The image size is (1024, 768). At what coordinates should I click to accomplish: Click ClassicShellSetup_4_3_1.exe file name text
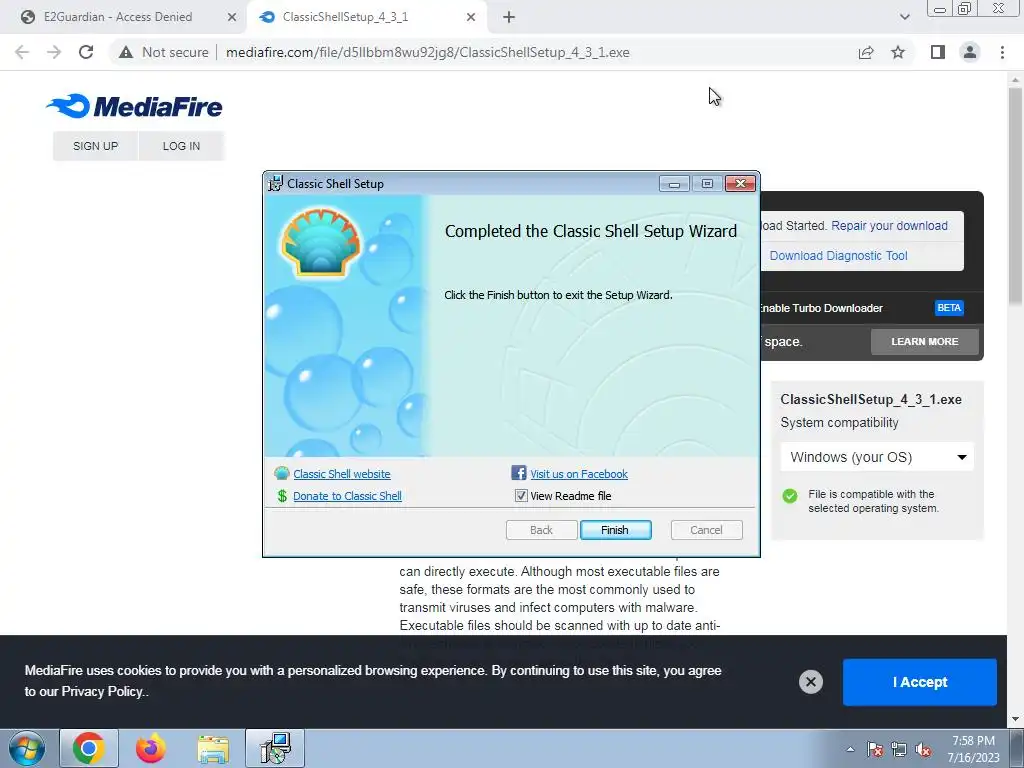871,399
